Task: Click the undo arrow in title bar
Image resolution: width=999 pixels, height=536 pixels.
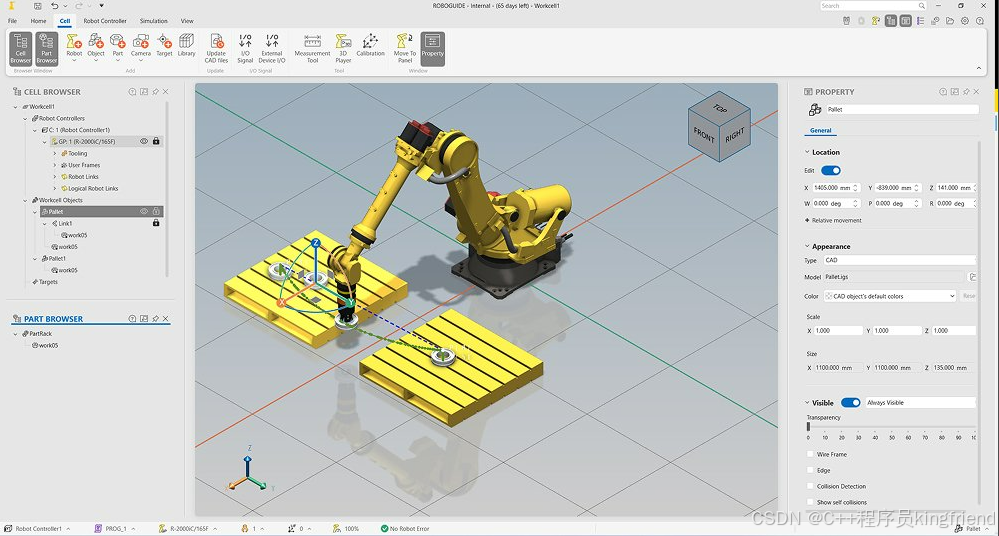Action: pyautogui.click(x=55, y=6)
